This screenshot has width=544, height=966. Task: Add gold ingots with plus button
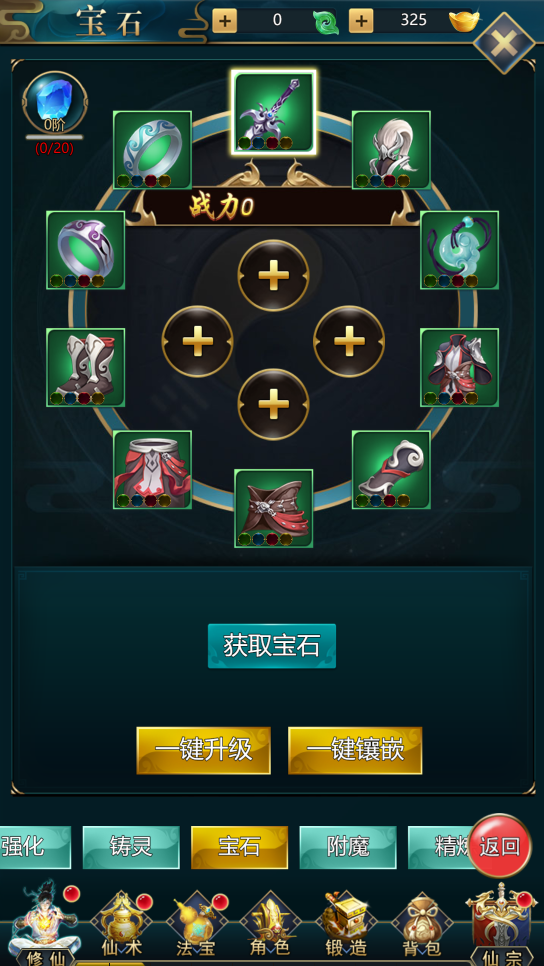click(x=361, y=21)
